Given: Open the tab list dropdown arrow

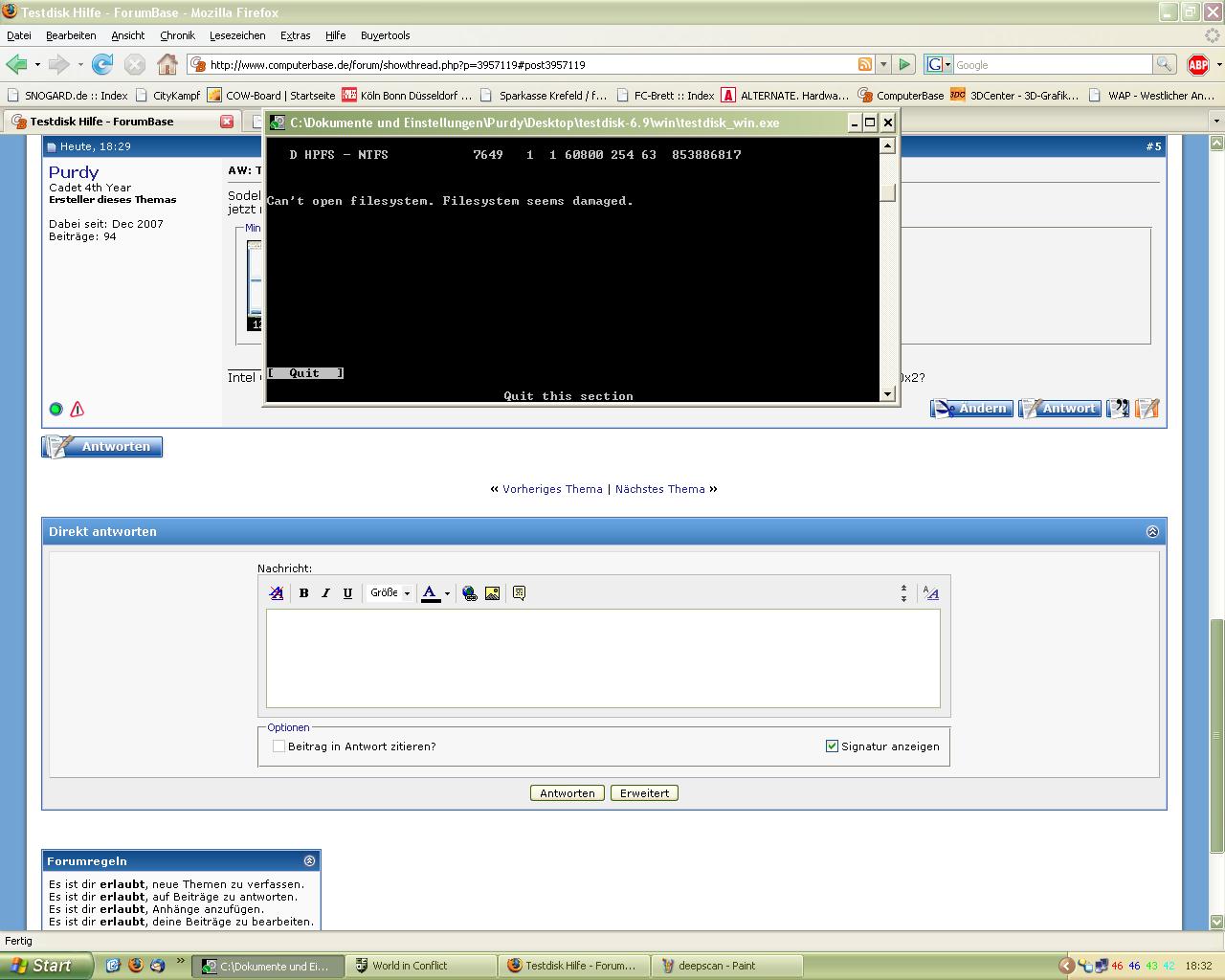Looking at the screenshot, I should pos(1215,122).
